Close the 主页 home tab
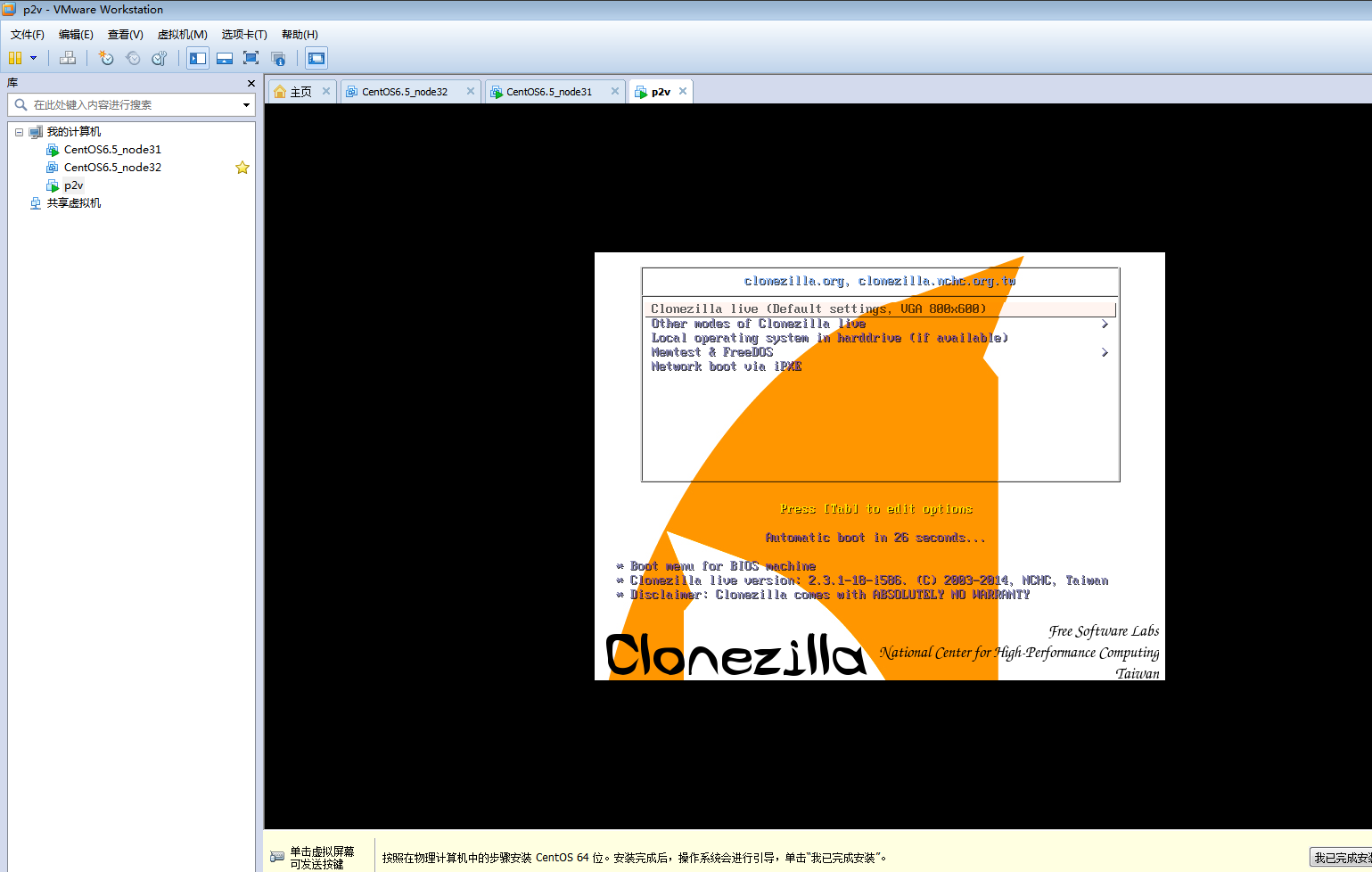1372x872 pixels. pyautogui.click(x=326, y=91)
